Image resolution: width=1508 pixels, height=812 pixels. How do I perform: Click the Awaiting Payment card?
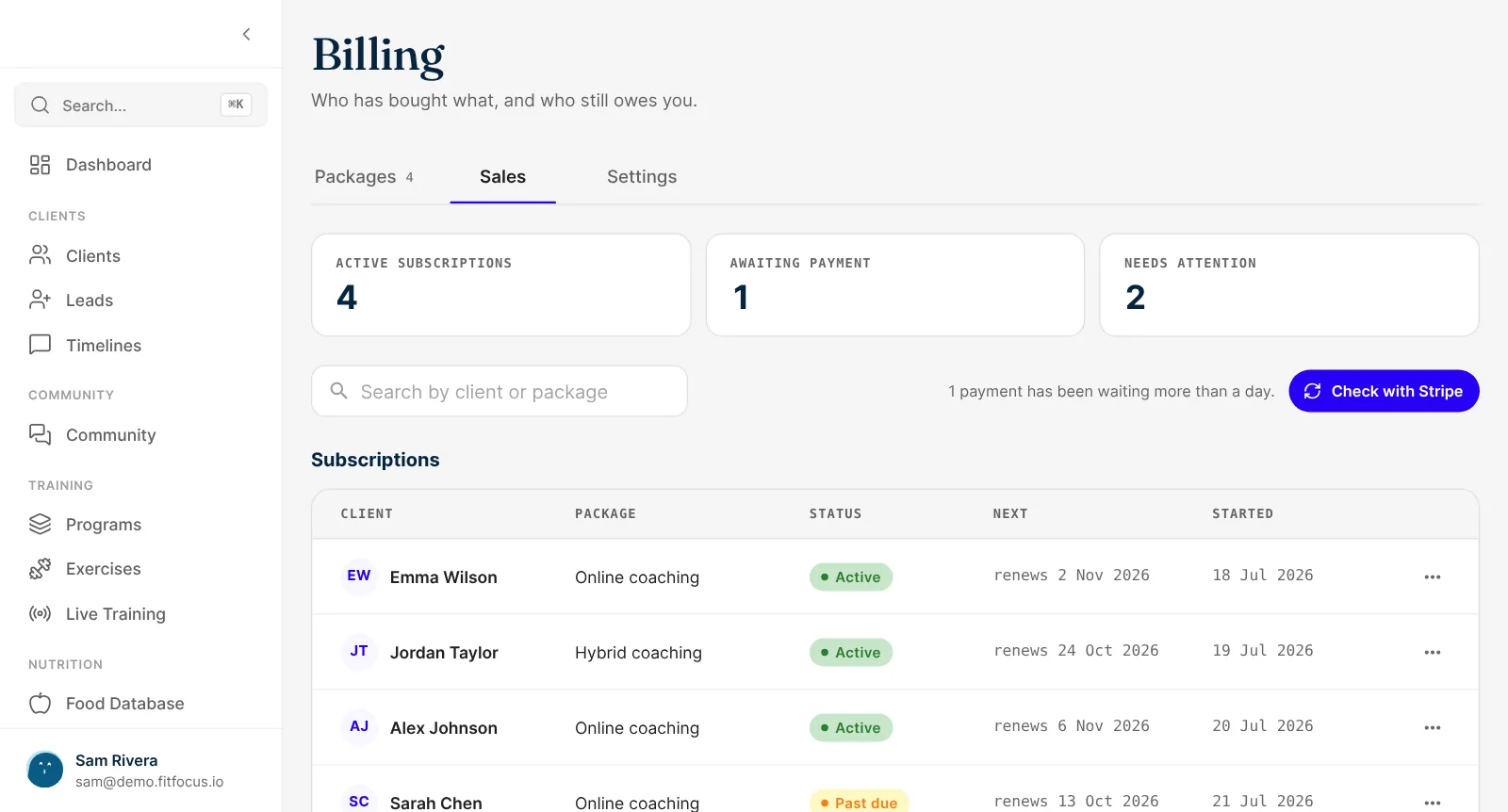pos(895,285)
